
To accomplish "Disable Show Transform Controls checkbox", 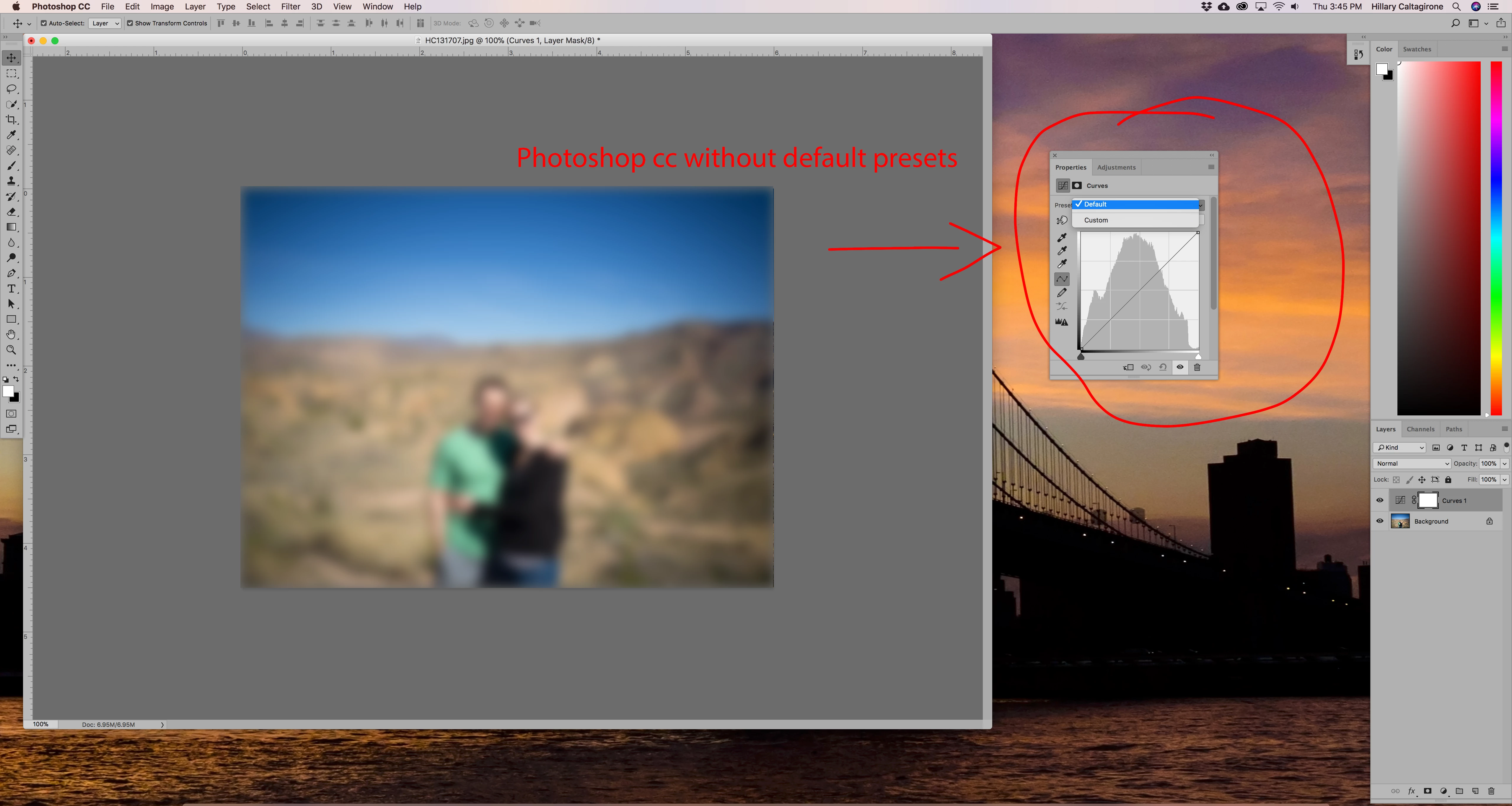I will 130,23.
